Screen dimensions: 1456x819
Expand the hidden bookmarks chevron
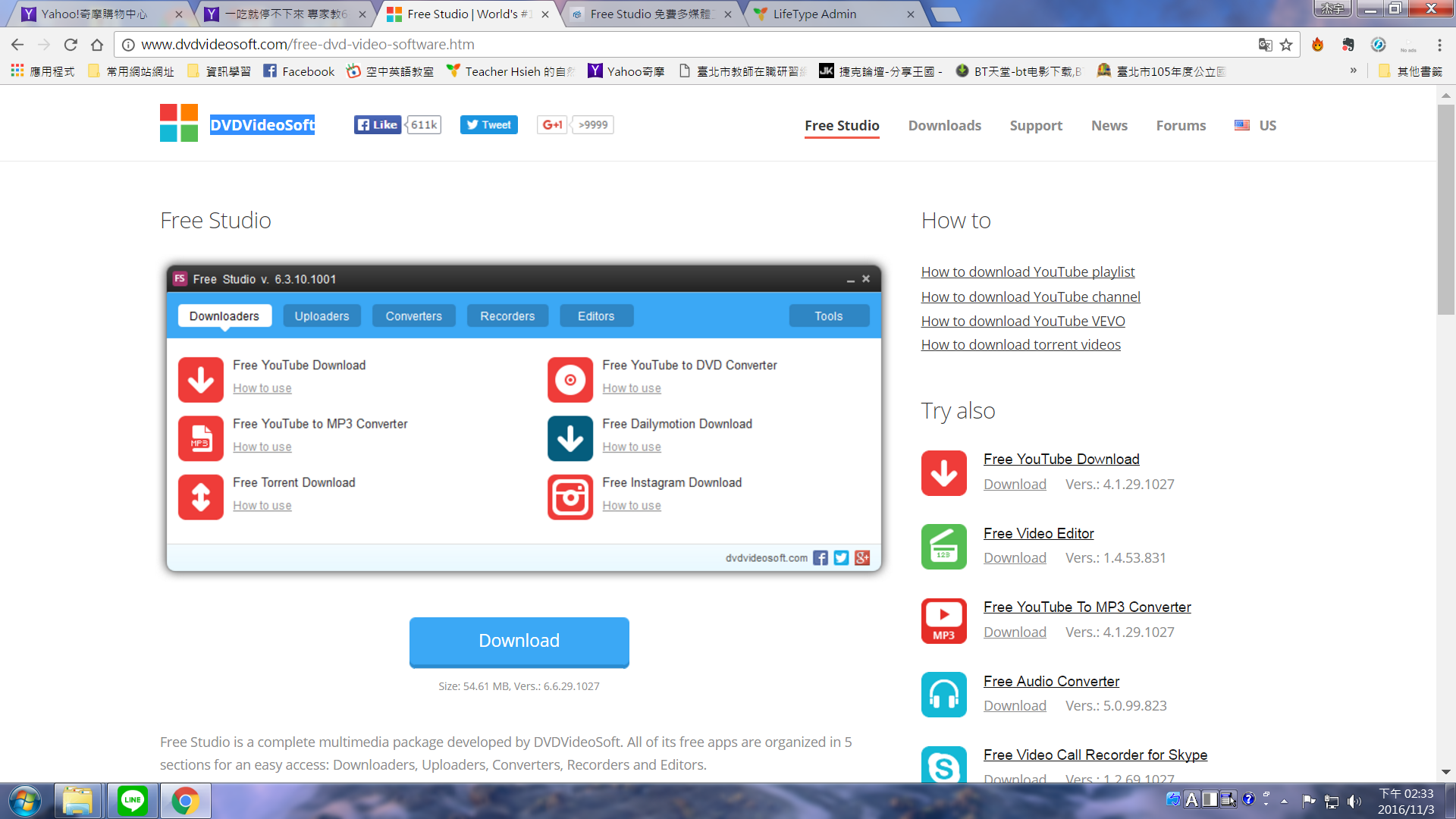click(1353, 71)
